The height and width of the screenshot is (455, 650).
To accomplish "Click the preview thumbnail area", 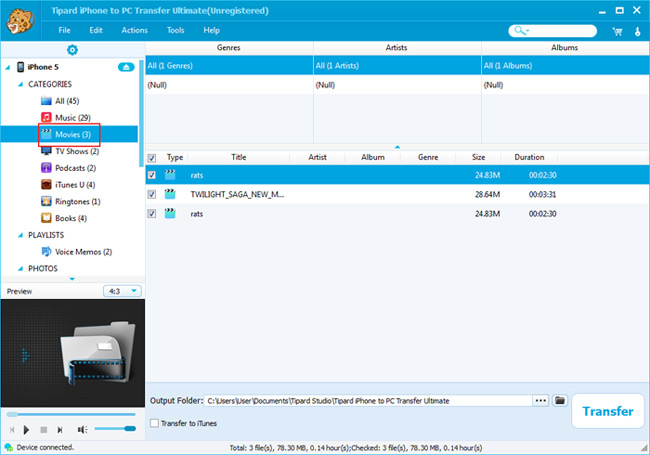I will (73, 353).
